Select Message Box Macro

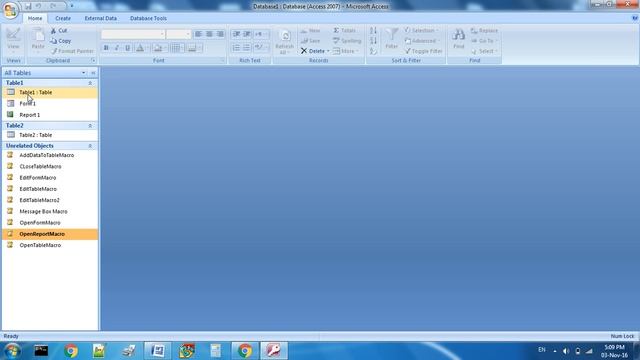click(x=50, y=211)
